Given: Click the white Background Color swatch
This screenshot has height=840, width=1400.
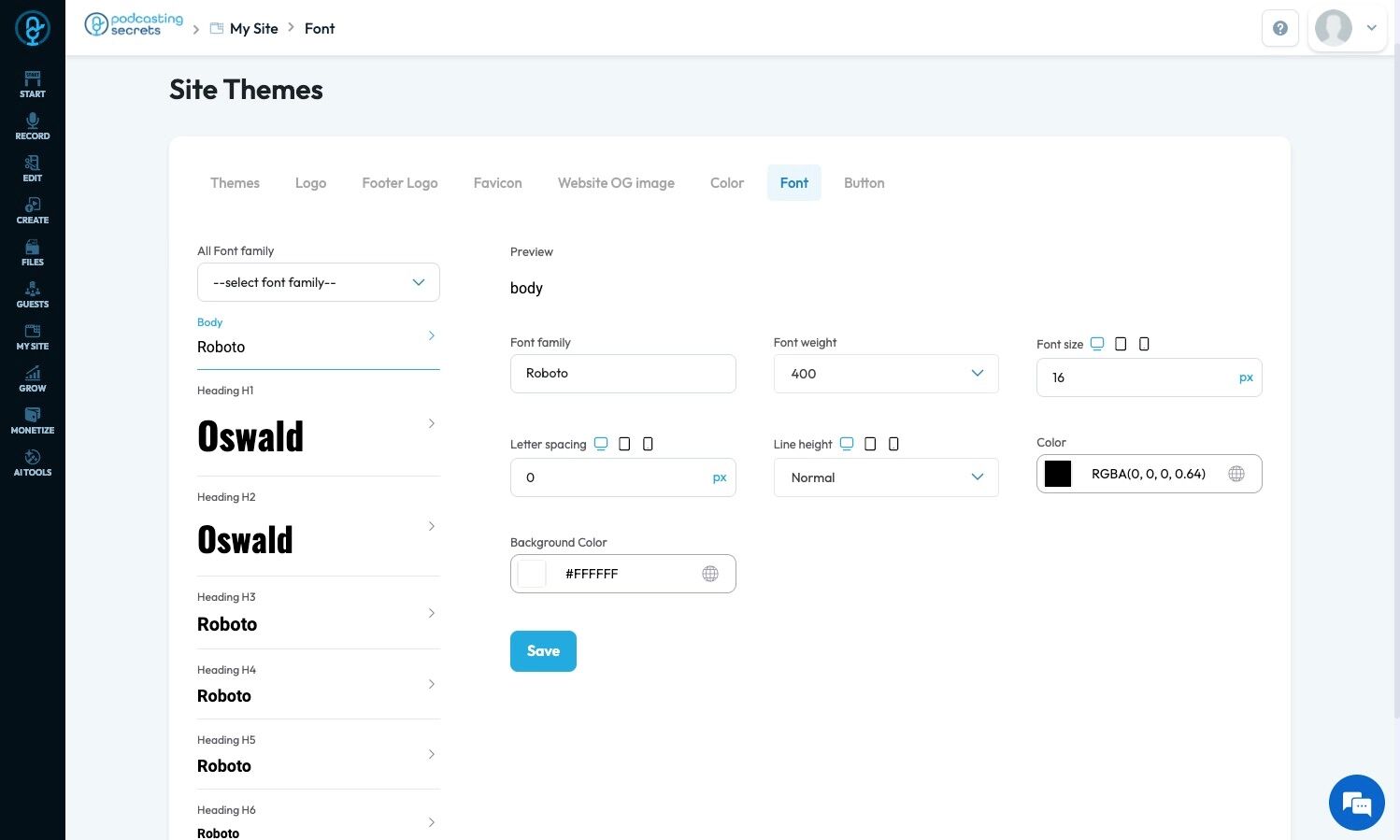Looking at the screenshot, I should [532, 574].
